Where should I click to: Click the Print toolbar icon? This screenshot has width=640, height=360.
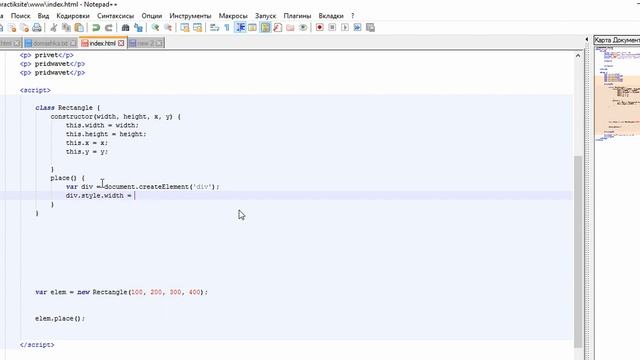tap(37, 28)
